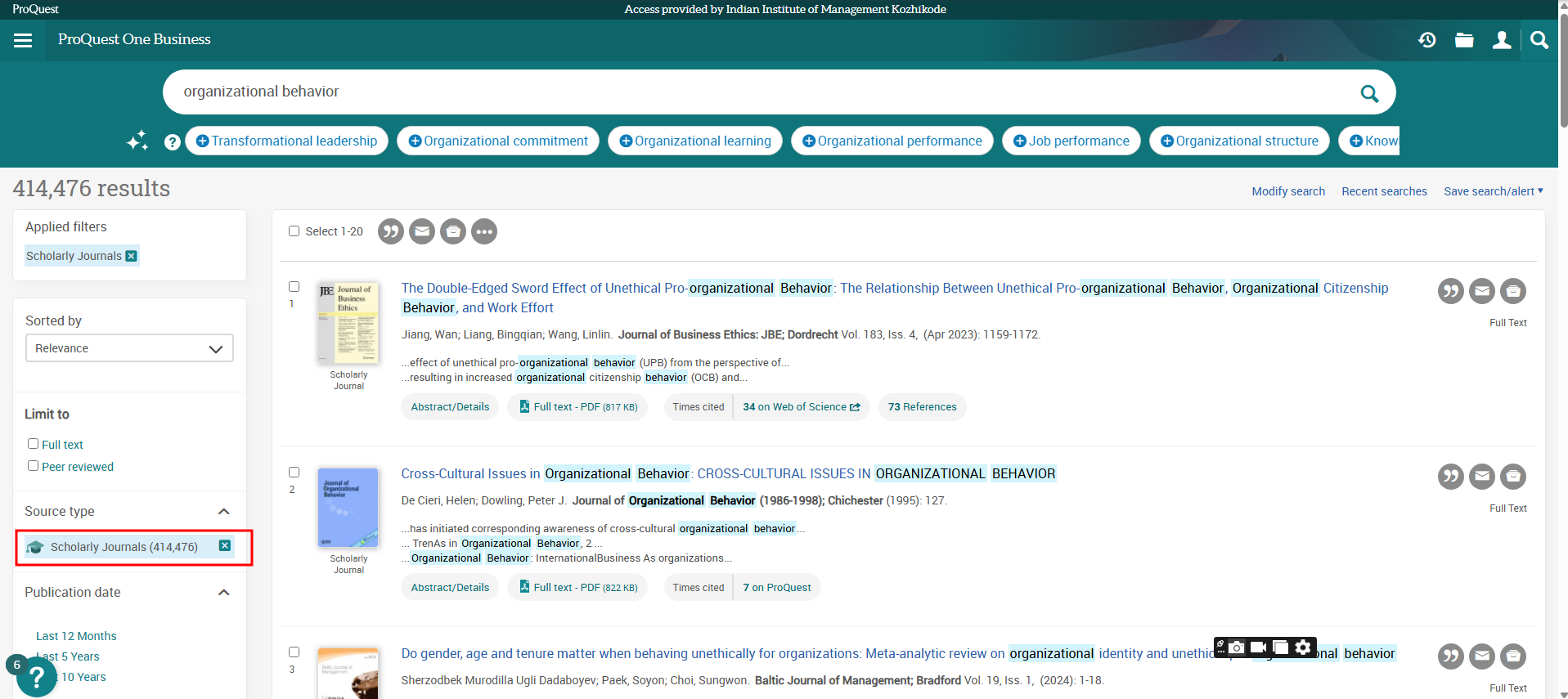The width and height of the screenshot is (1568, 699).
Task: Email the second result using envelope icon
Action: pos(1481,477)
